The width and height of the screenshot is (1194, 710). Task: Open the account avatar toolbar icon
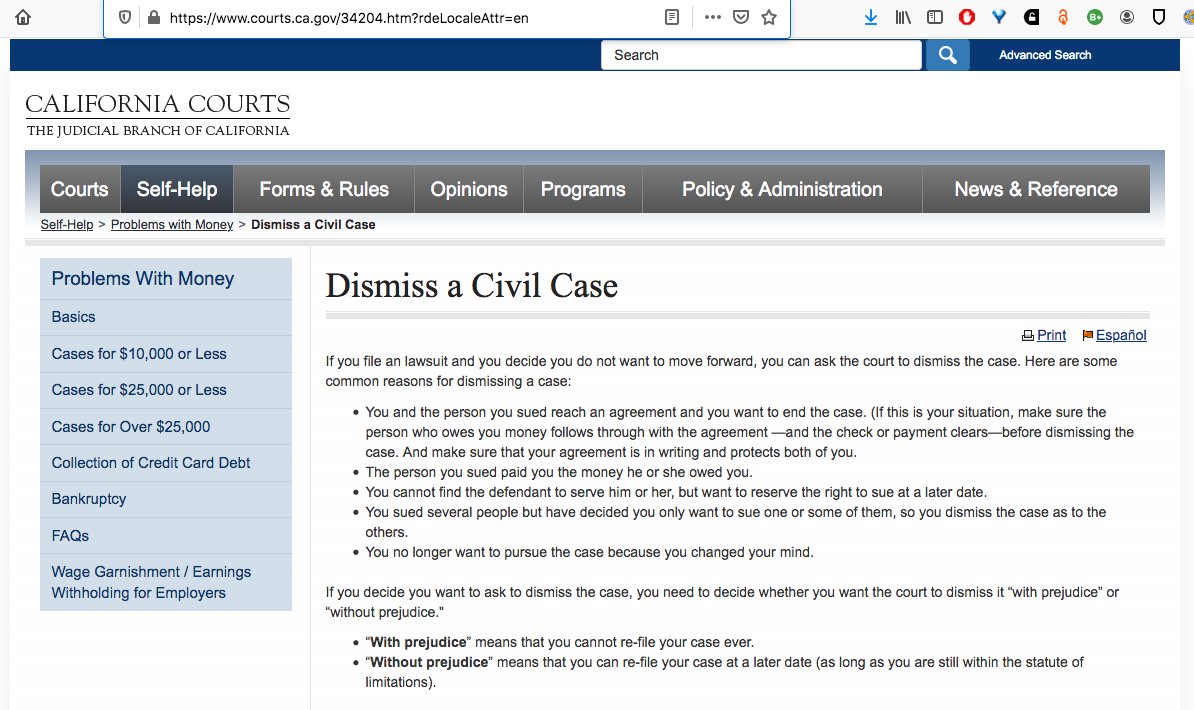[1127, 17]
